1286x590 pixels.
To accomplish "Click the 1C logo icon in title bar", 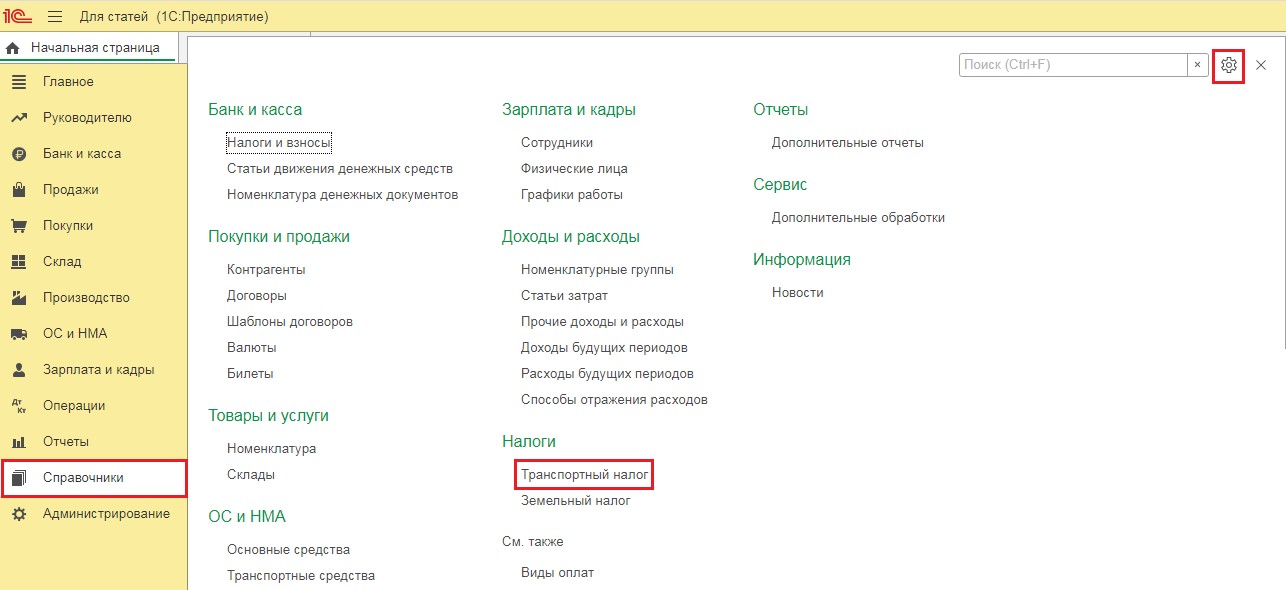I will click(18, 17).
